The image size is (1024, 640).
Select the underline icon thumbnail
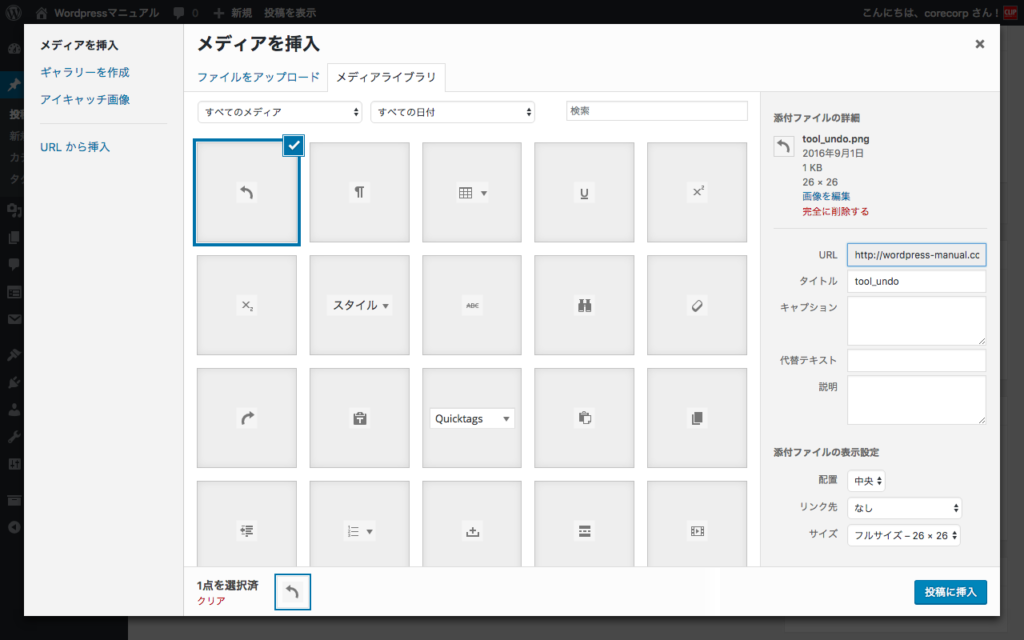[x=584, y=192]
